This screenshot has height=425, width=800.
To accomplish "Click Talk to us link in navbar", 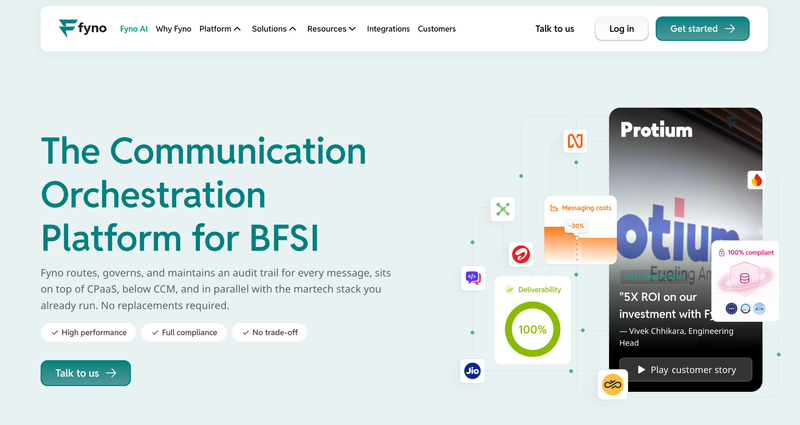I will (555, 29).
